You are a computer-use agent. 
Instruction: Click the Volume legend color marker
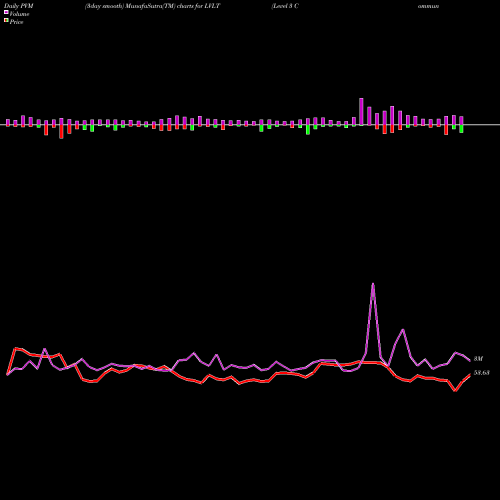[6, 13]
